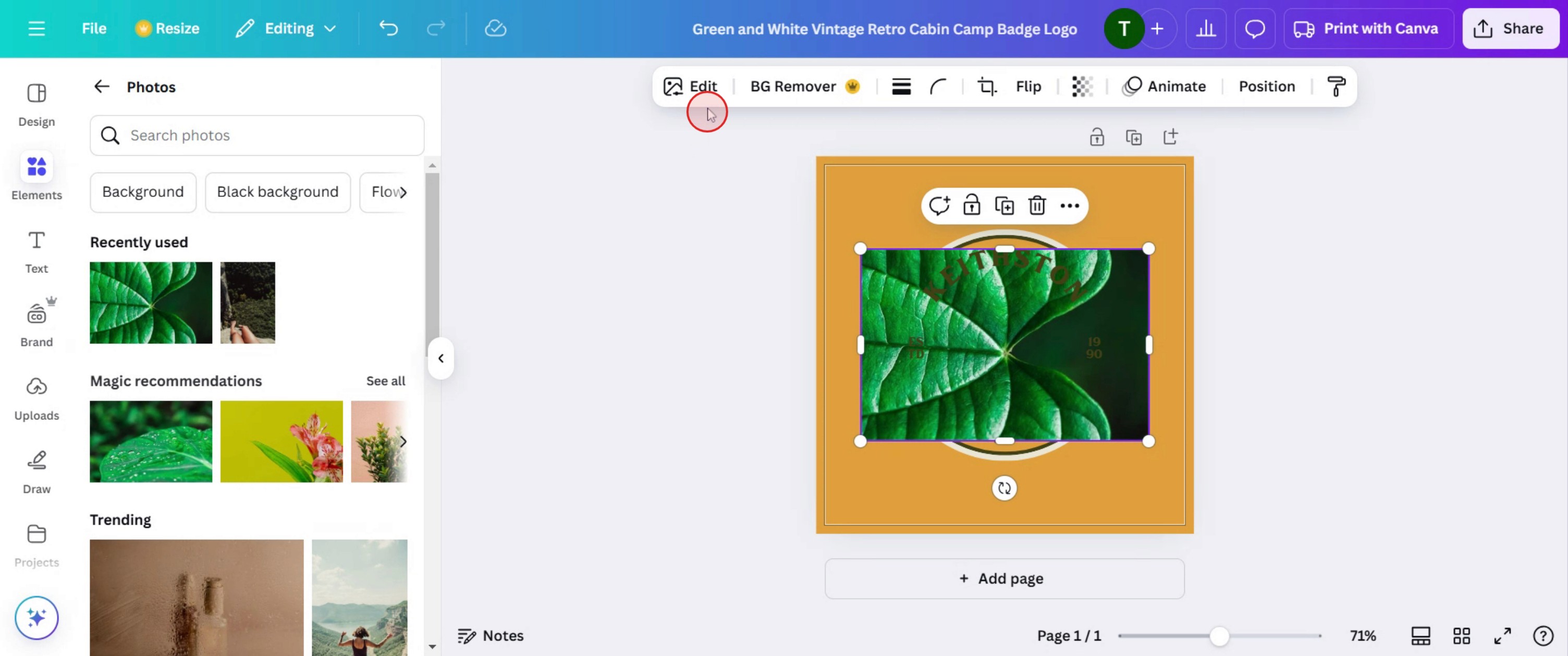The image size is (1568, 656).
Task: Open more options ellipsis on floating toolbar
Action: tap(1070, 206)
